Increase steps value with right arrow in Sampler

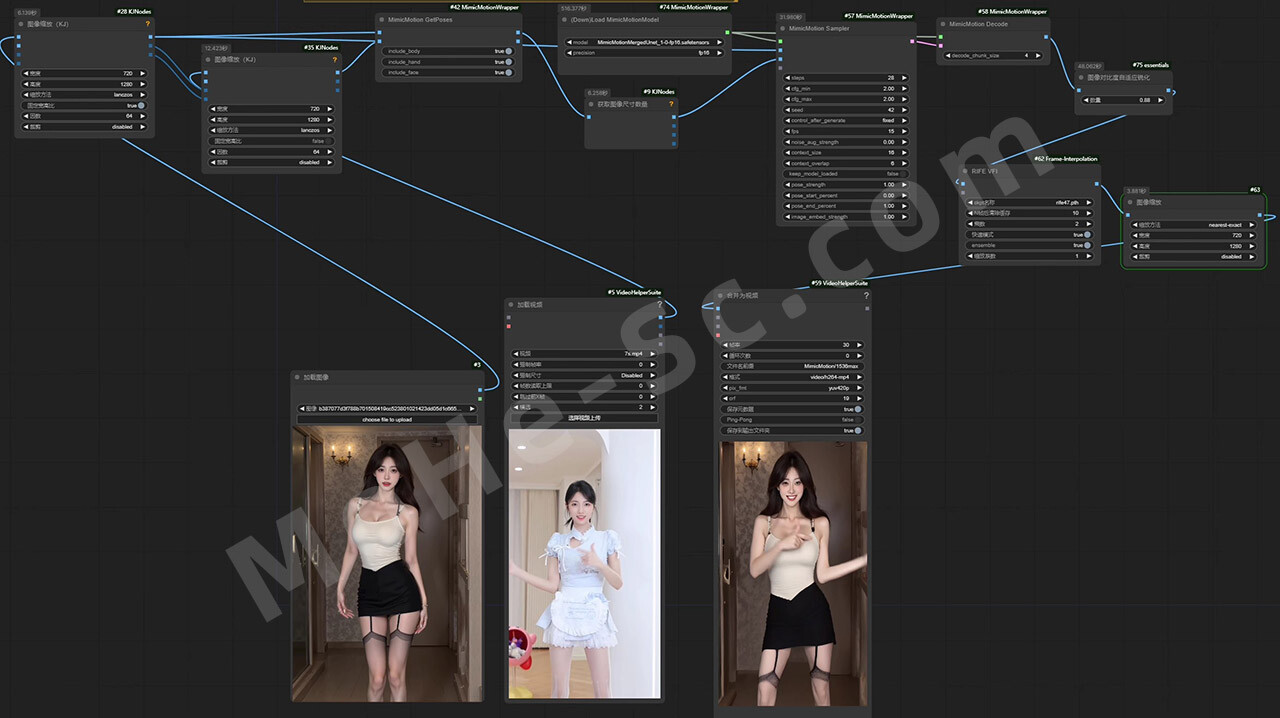tap(903, 77)
